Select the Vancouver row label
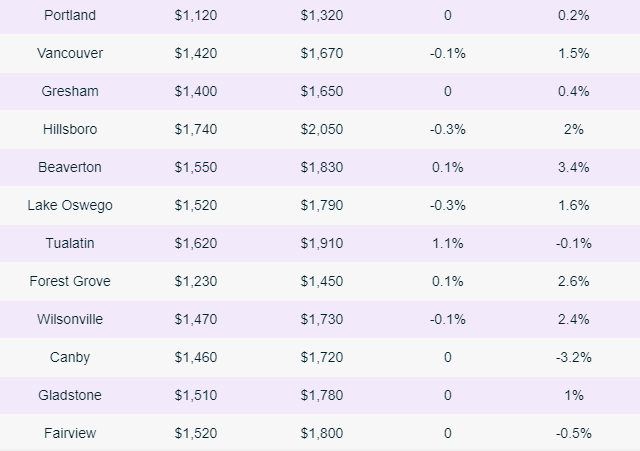 (70, 53)
